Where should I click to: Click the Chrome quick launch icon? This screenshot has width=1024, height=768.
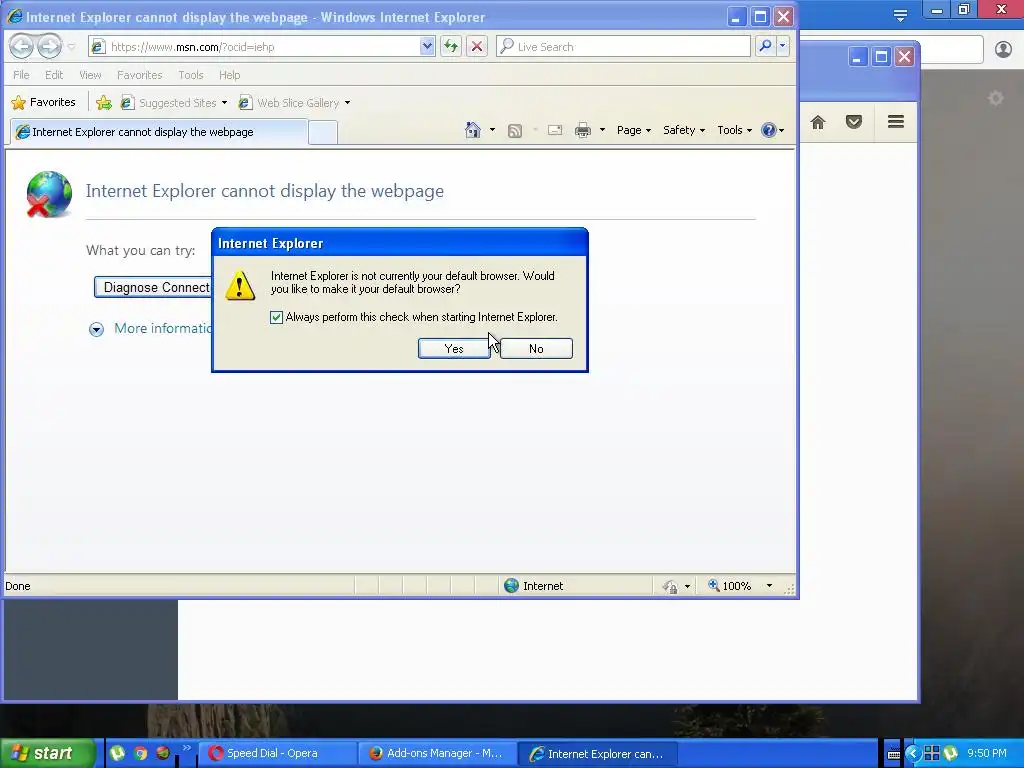140,753
